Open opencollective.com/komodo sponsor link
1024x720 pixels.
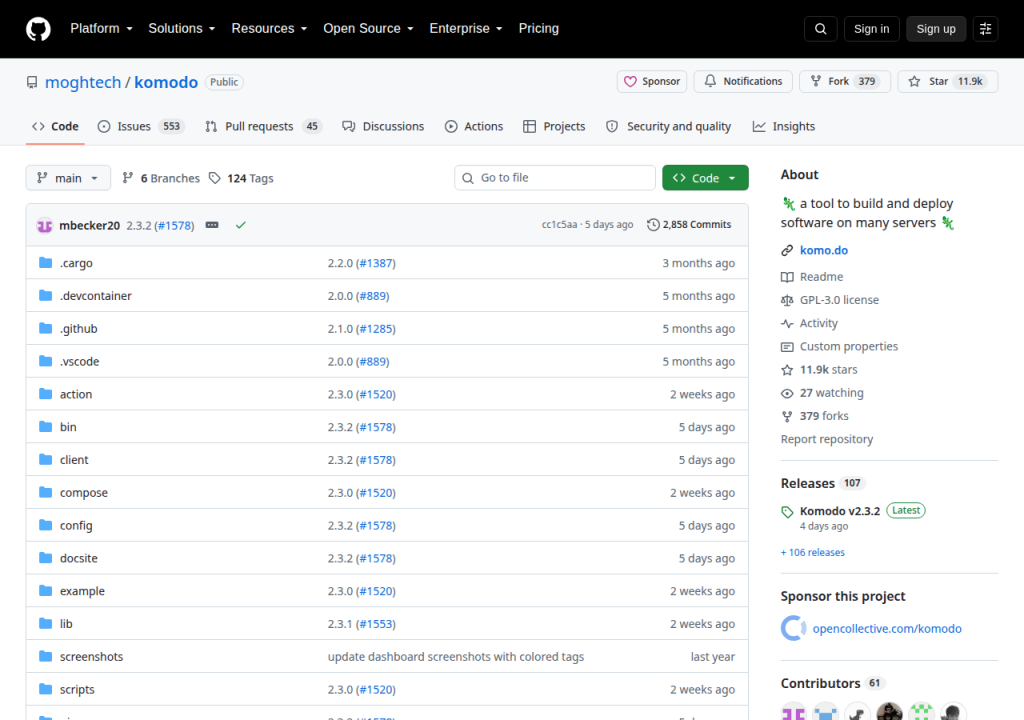tap(887, 629)
